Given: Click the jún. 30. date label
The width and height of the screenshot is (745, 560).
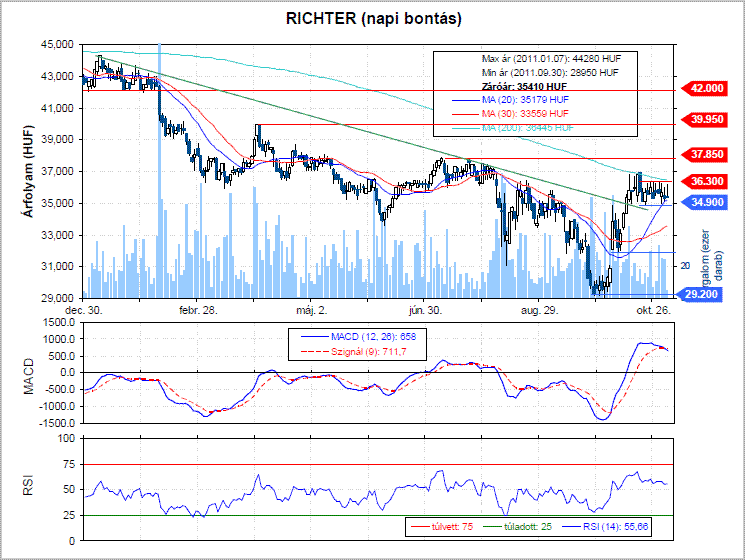Looking at the screenshot, I should point(427,310).
